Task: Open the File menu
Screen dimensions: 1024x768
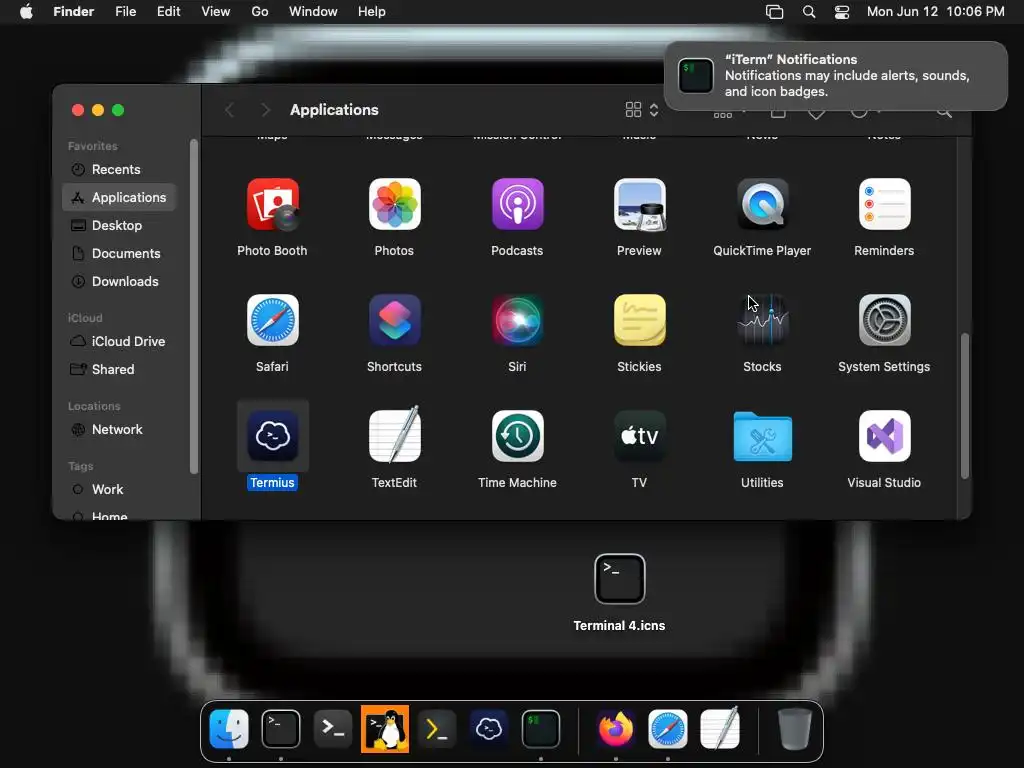Action: (x=125, y=12)
